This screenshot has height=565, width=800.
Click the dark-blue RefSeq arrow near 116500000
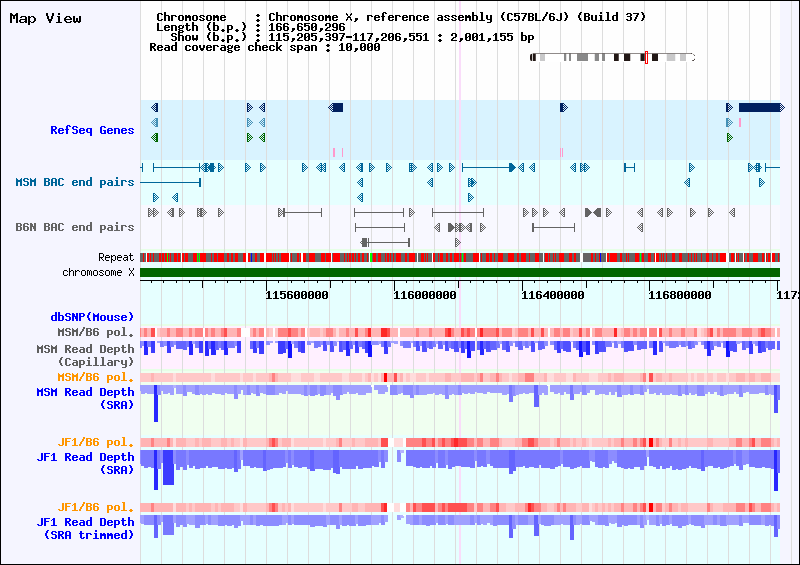pyautogui.click(x=564, y=107)
